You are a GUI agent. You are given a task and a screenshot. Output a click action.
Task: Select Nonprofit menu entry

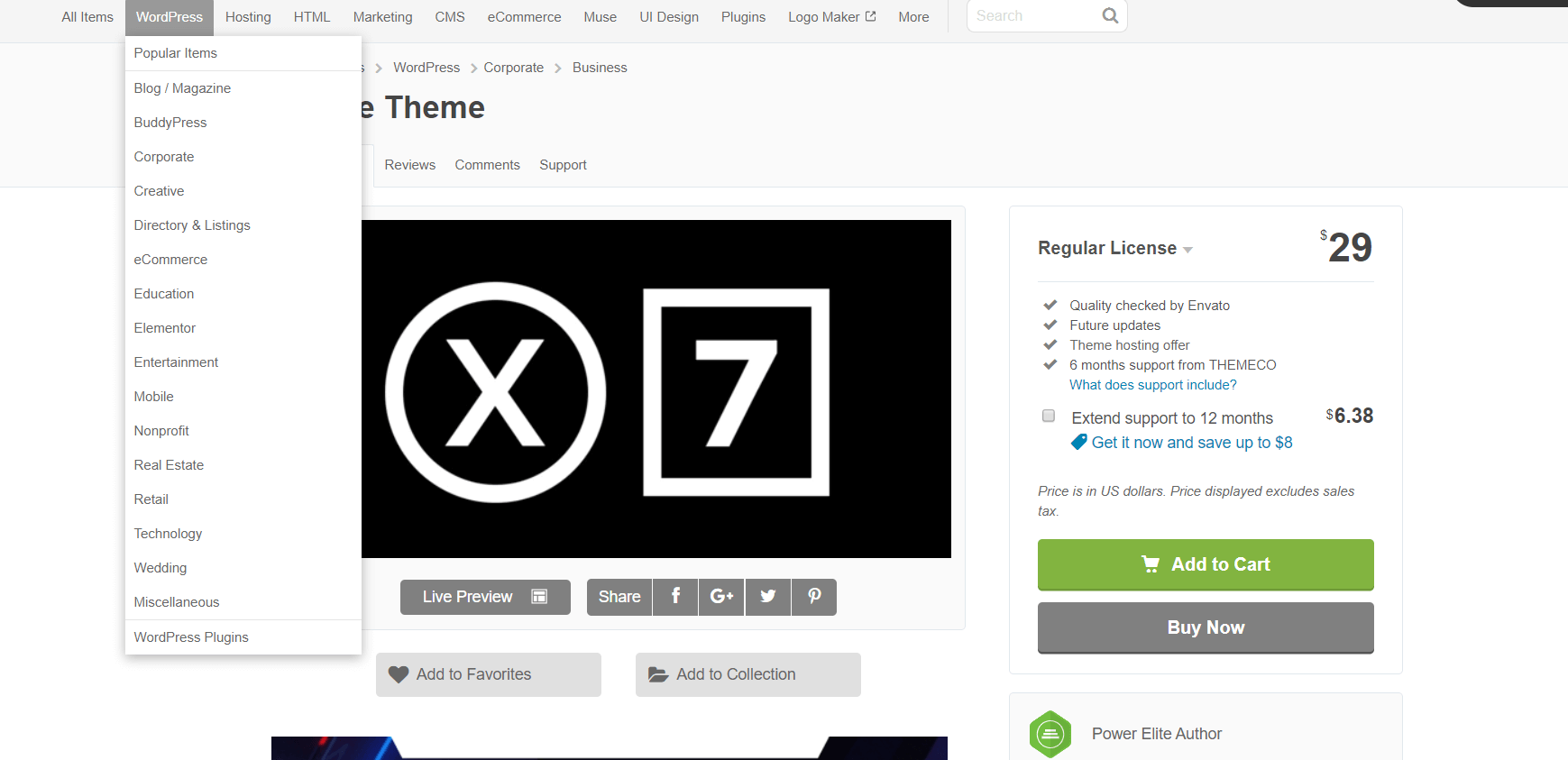[x=243, y=431]
